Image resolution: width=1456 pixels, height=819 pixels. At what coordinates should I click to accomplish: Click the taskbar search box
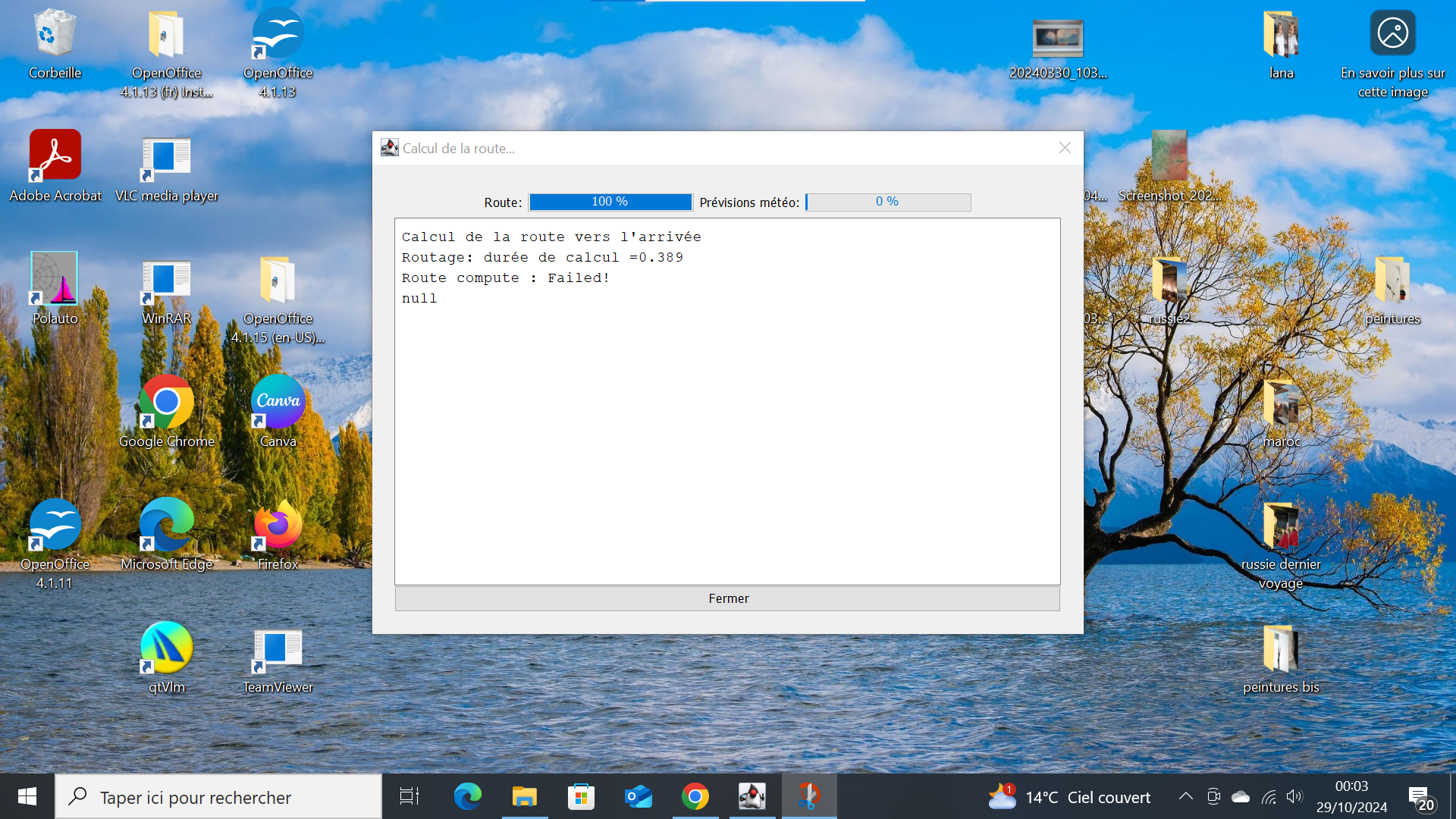[x=218, y=796]
